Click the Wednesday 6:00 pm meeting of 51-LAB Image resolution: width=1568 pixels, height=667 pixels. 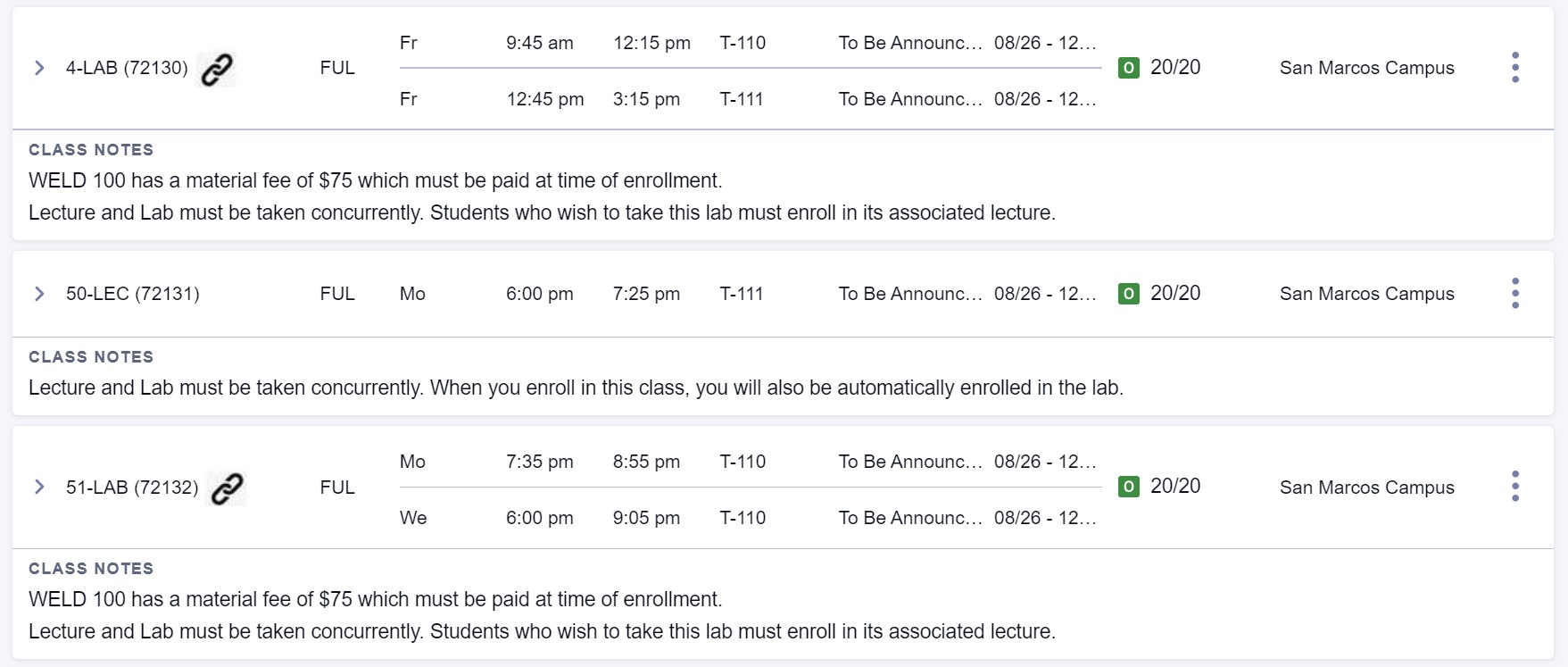click(539, 518)
